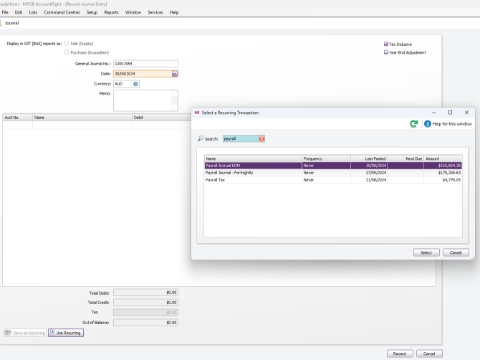Open the File menu

[5, 12]
